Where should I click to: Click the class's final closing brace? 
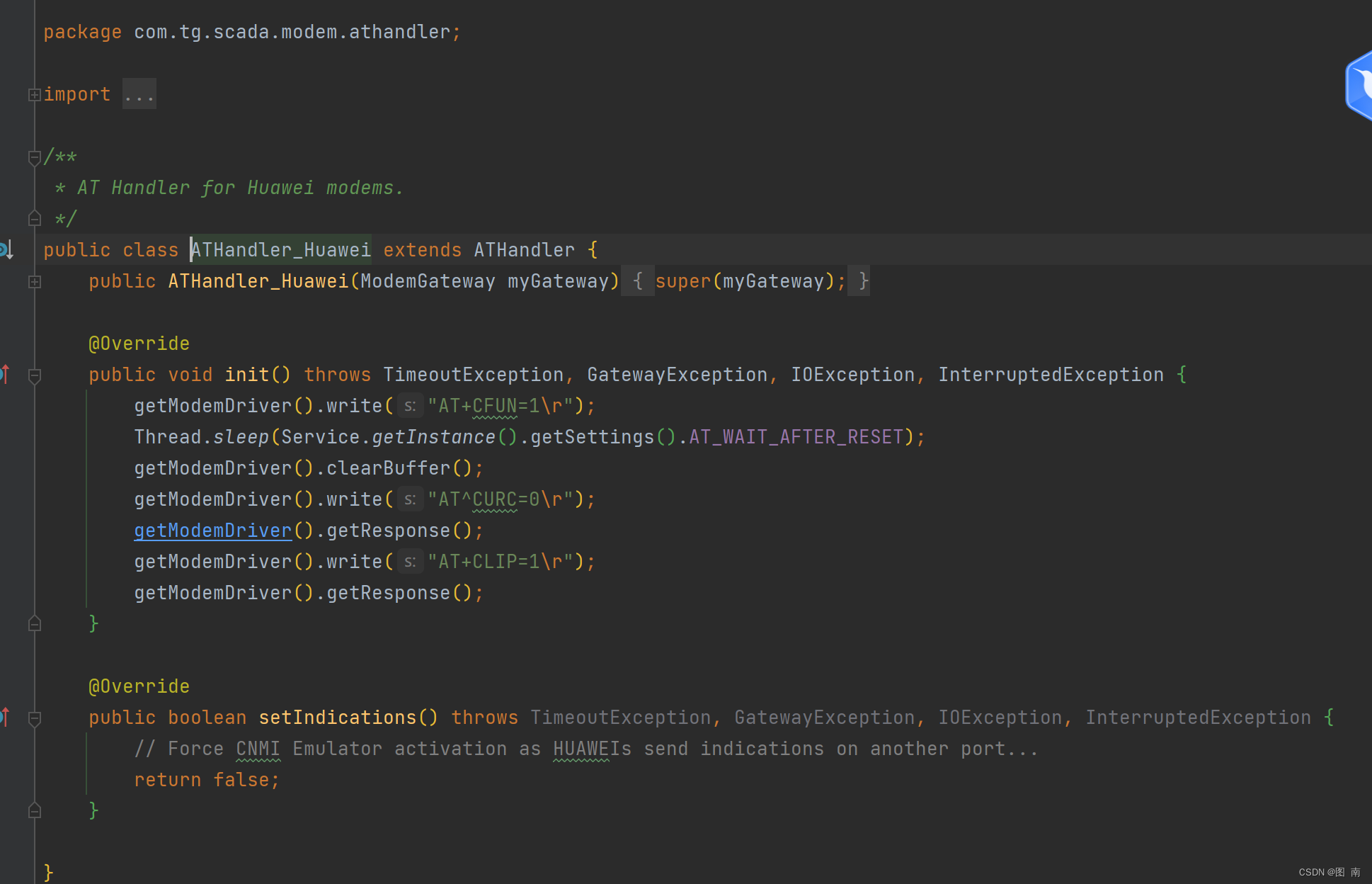pyautogui.click(x=48, y=873)
